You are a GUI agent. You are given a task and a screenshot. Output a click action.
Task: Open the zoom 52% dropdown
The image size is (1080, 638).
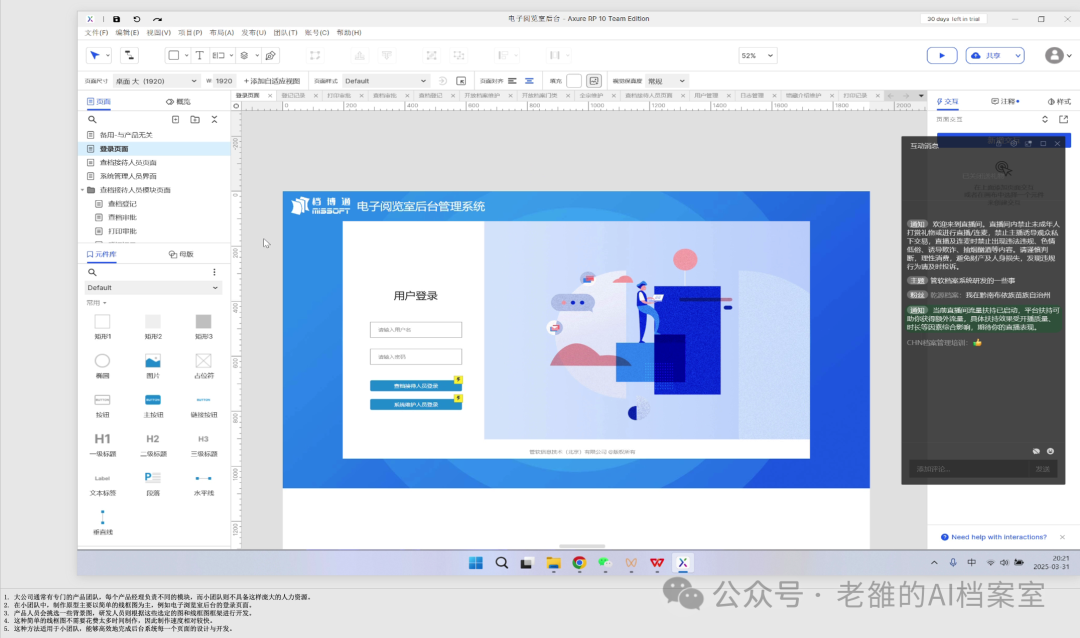(x=758, y=55)
